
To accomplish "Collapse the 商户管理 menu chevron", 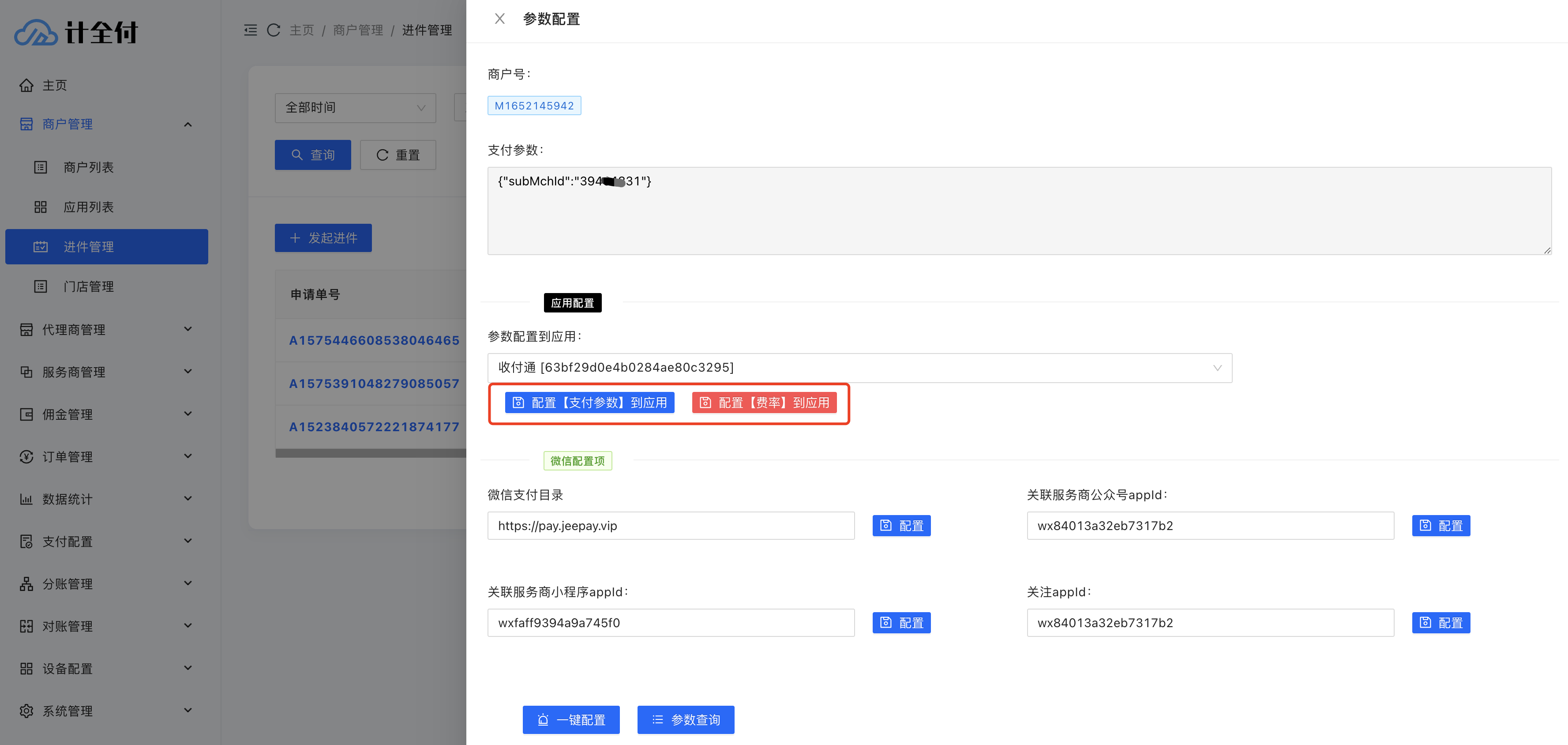I will (x=188, y=124).
